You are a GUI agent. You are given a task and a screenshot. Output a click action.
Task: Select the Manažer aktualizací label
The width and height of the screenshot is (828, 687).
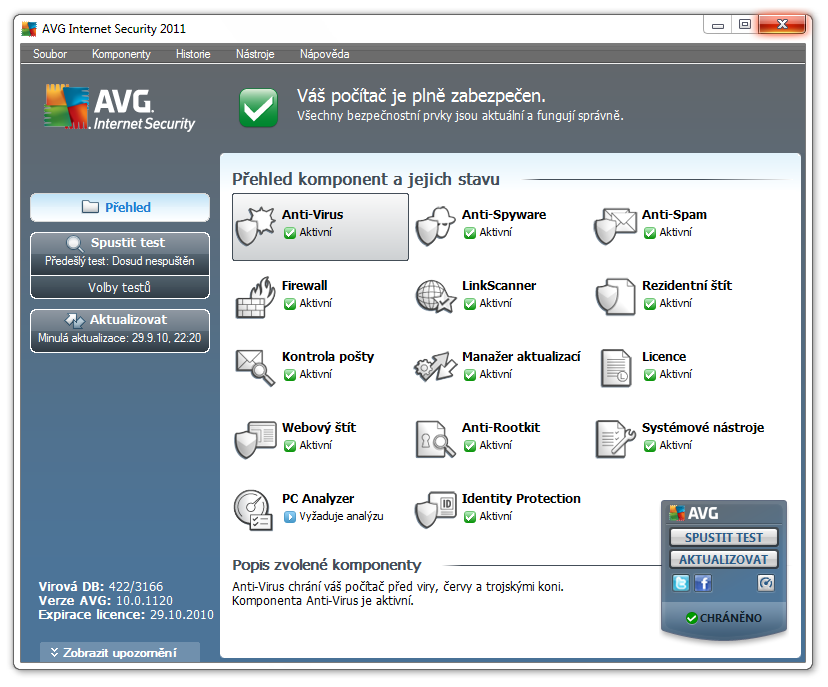point(521,356)
